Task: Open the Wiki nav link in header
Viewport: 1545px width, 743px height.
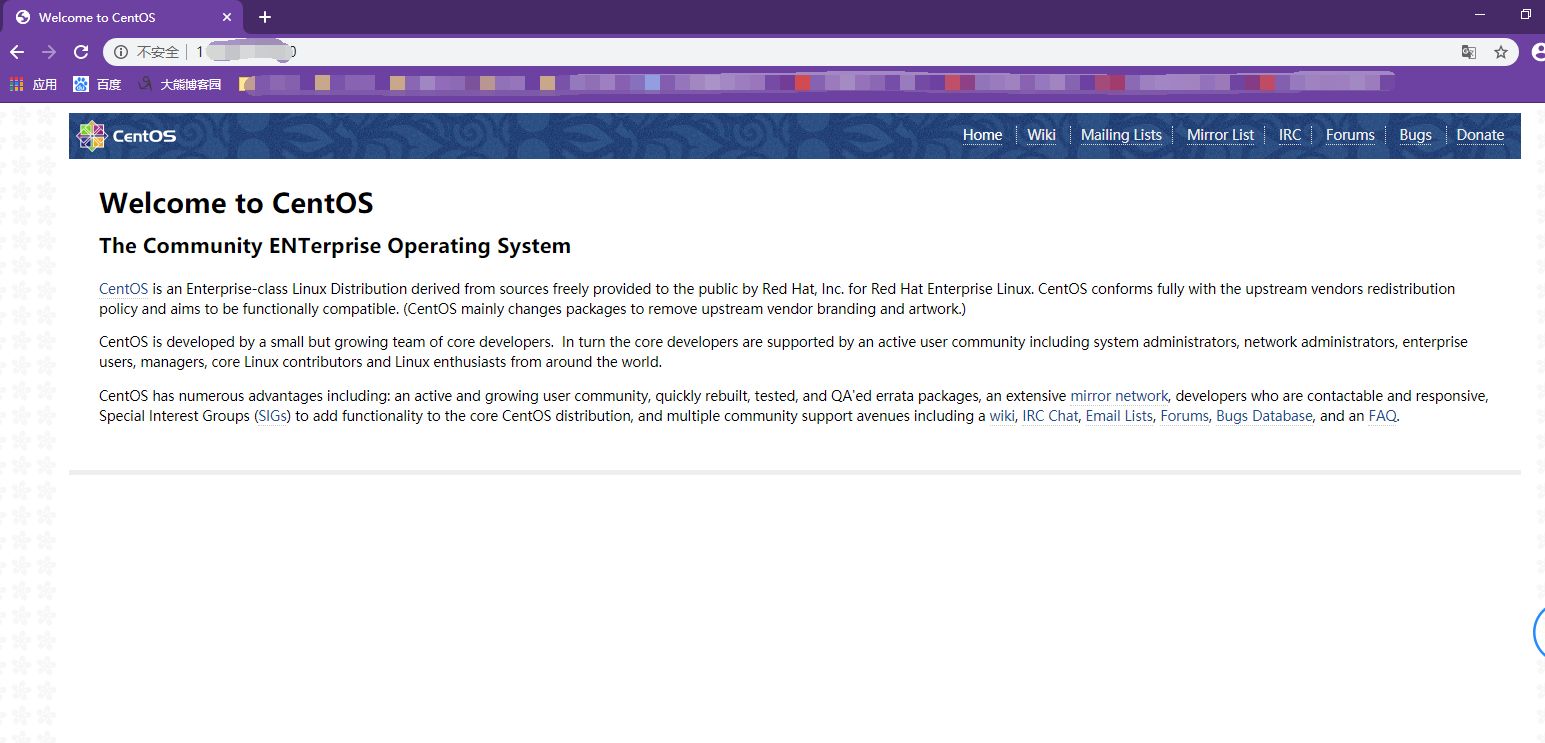Action: pyautogui.click(x=1041, y=135)
